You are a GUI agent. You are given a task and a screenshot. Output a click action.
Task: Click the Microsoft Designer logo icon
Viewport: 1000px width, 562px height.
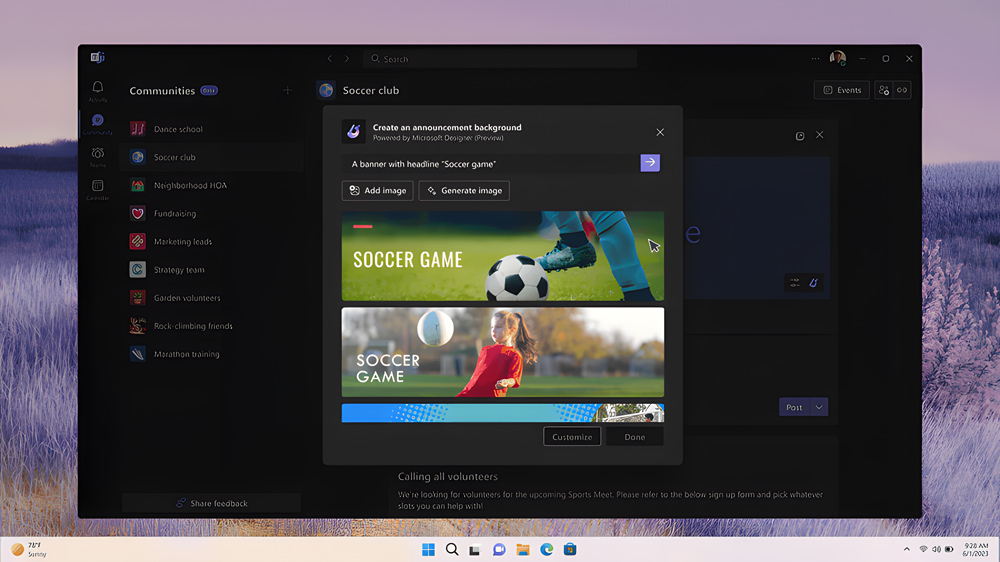click(x=353, y=131)
